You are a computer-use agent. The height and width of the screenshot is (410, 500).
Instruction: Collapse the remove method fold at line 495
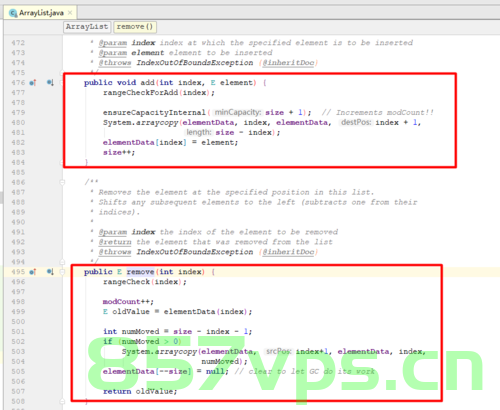62,272
